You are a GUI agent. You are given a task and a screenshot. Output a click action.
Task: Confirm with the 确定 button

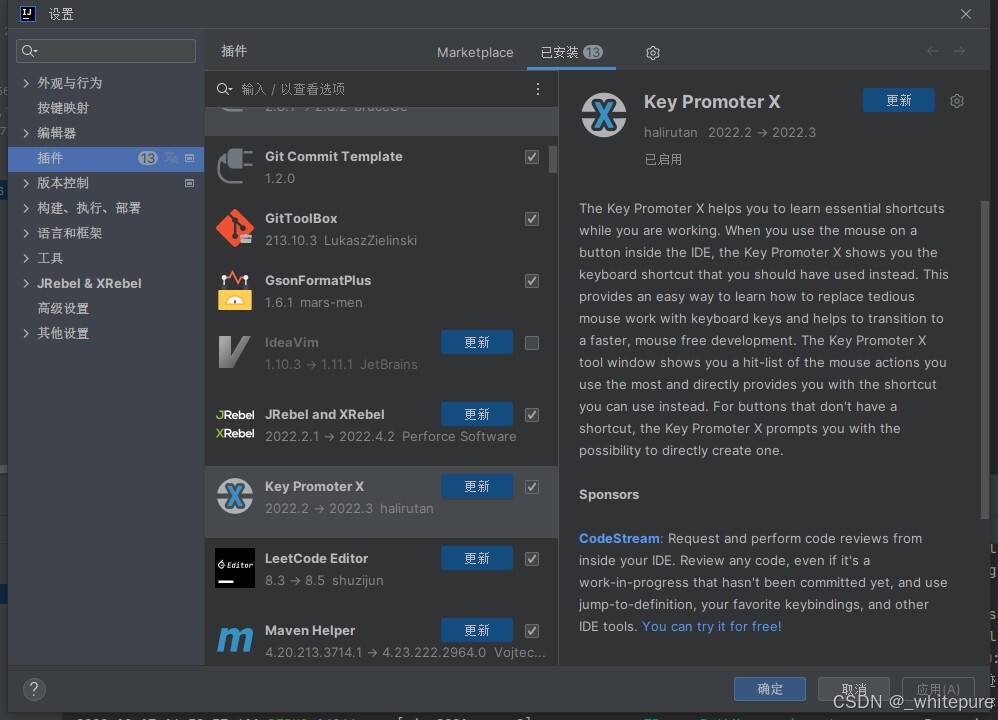pos(770,689)
